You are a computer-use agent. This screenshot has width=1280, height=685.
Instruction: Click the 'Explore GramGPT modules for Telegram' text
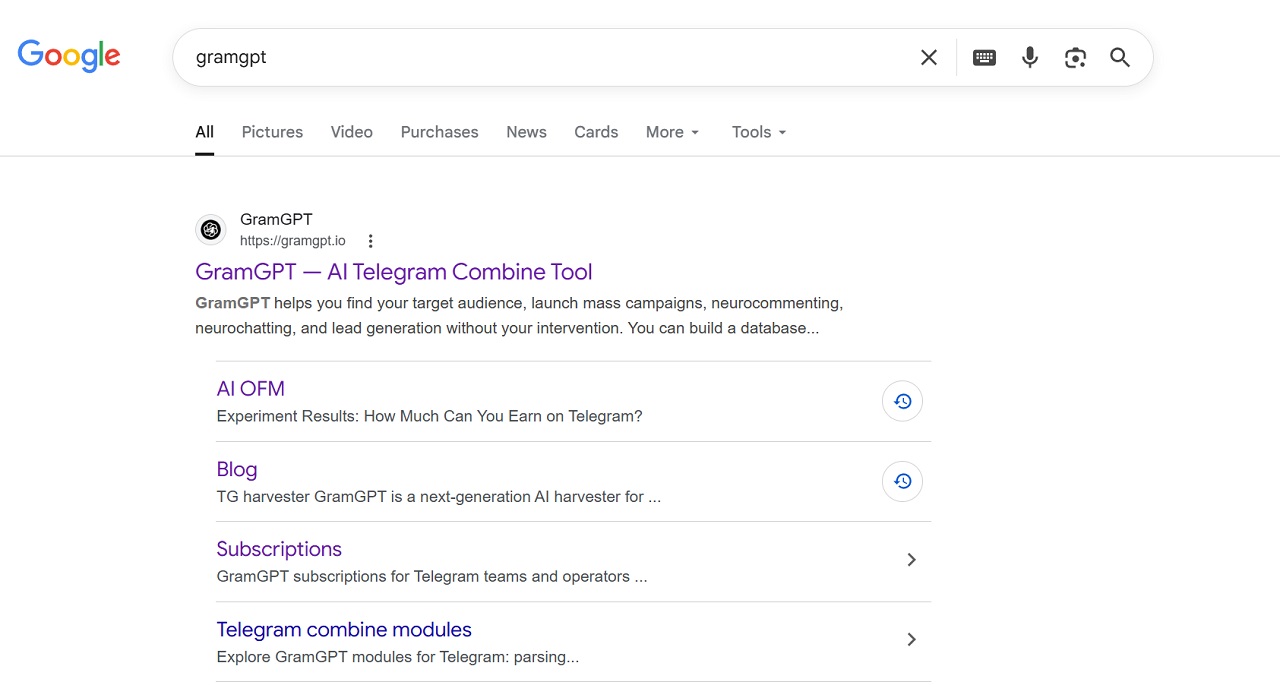[x=398, y=657]
